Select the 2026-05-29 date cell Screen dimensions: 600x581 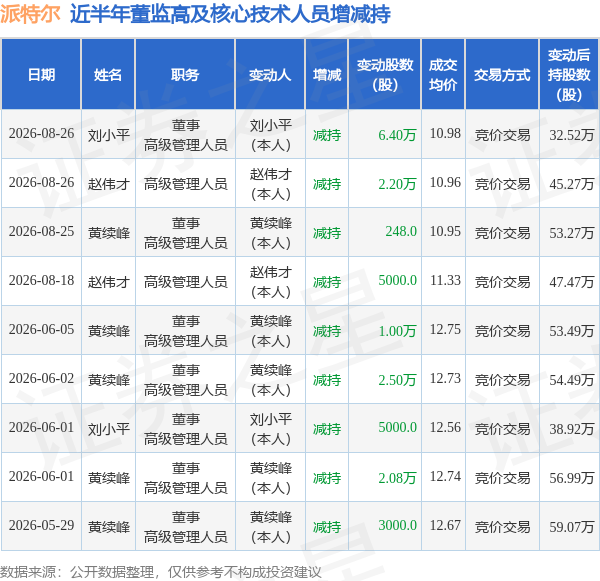[41, 526]
